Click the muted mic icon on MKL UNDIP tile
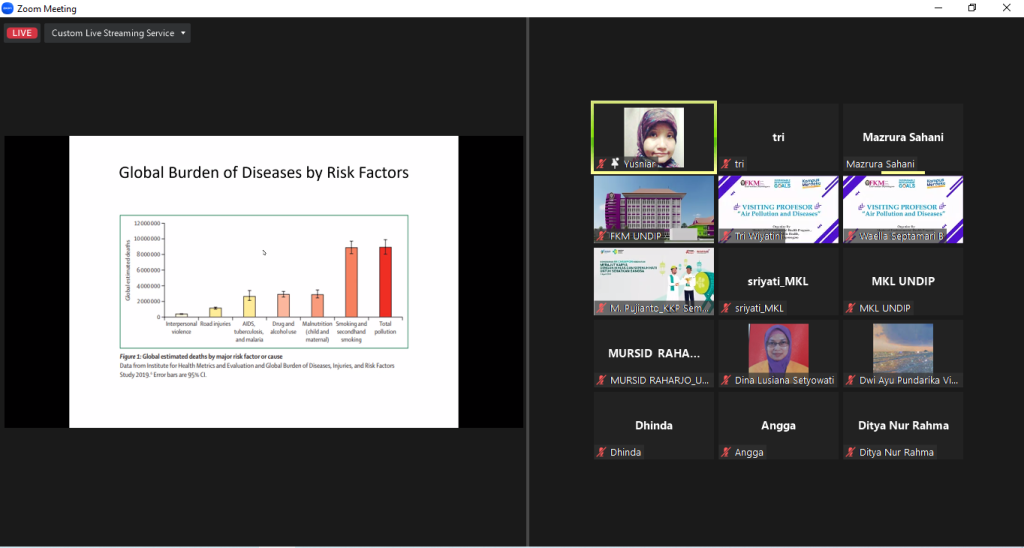 [851, 308]
